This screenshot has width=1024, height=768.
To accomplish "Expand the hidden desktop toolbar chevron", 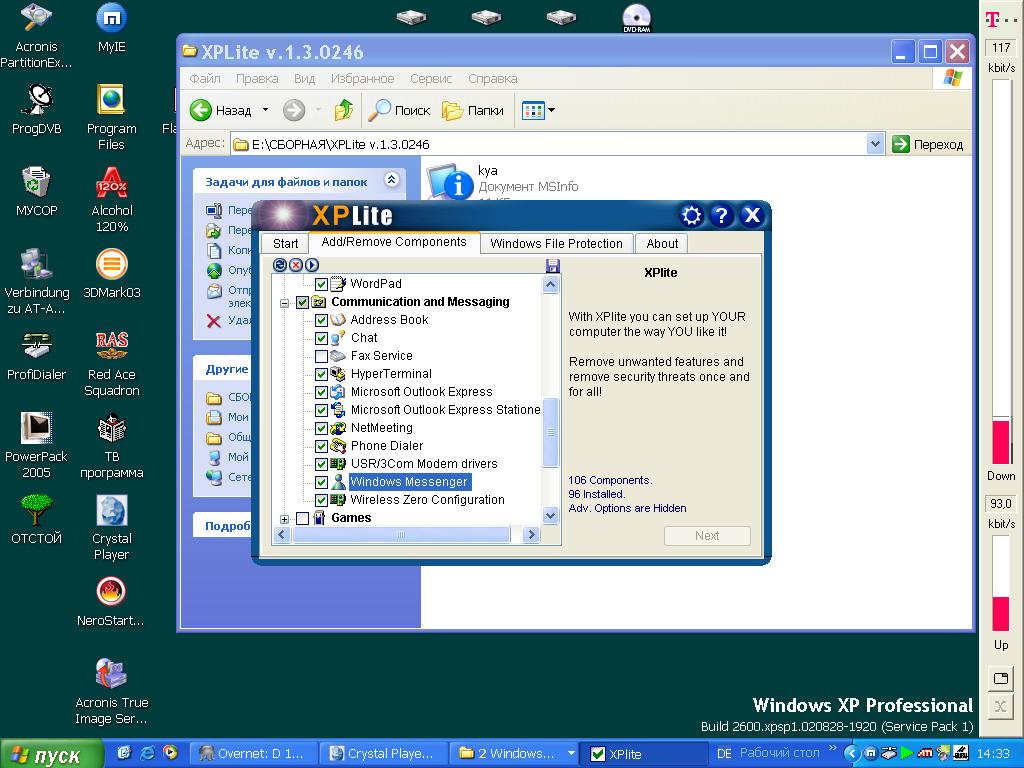I will pyautogui.click(x=832, y=748).
